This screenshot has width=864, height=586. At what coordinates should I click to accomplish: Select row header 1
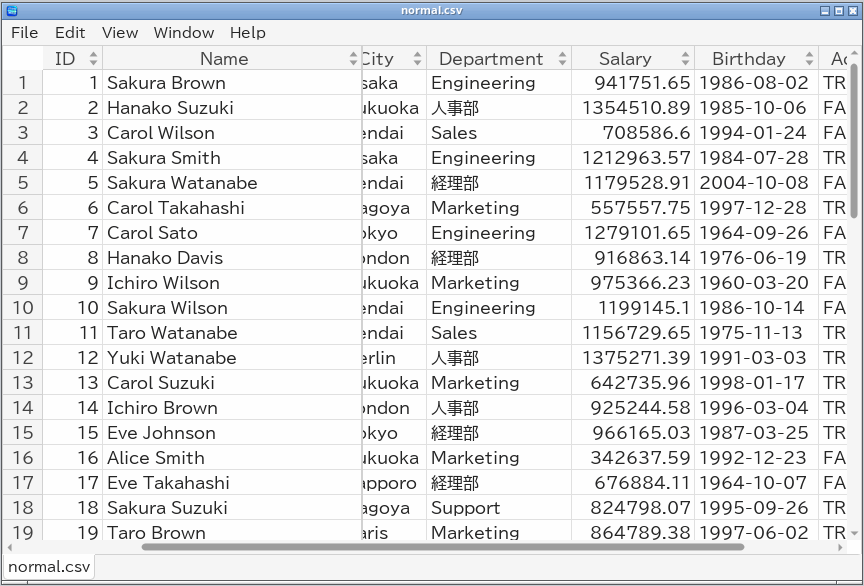23,83
